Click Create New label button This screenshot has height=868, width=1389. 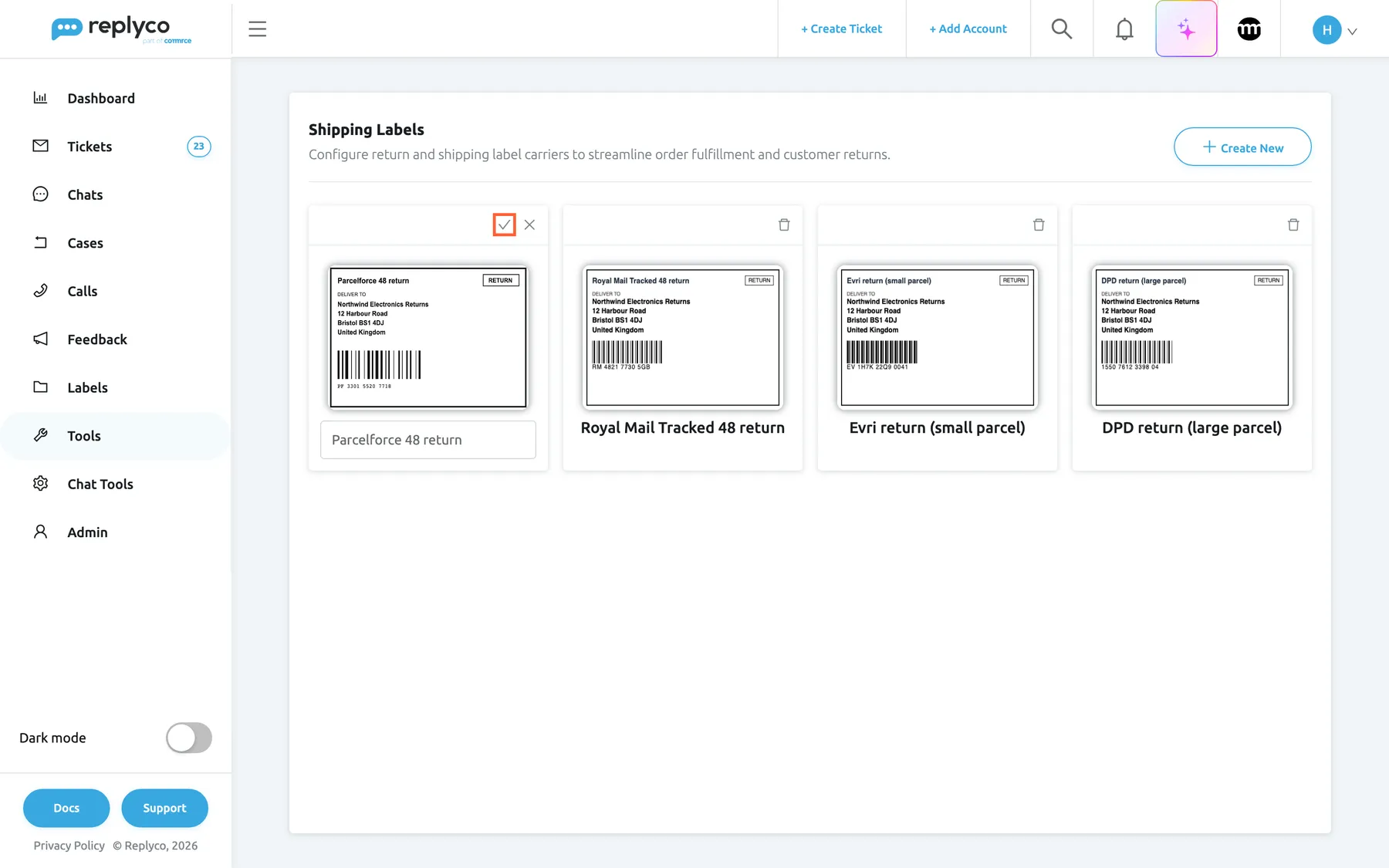[1242, 147]
